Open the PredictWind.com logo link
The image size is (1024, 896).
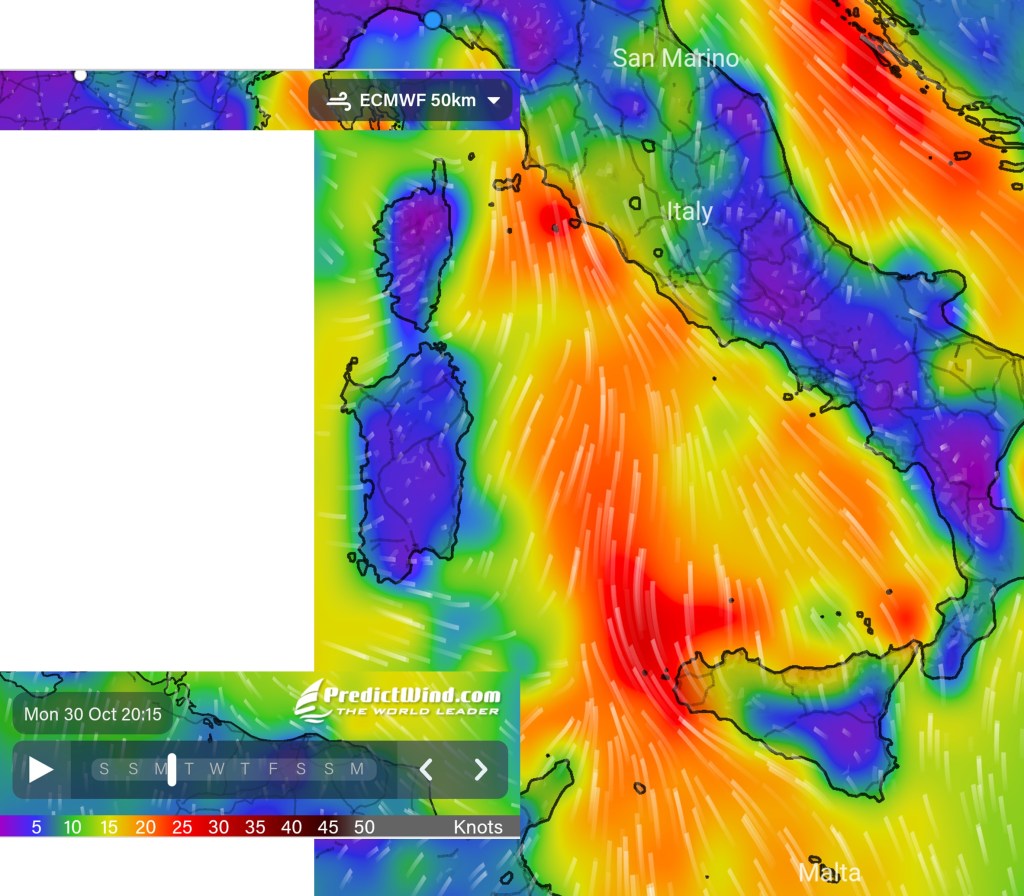397,698
